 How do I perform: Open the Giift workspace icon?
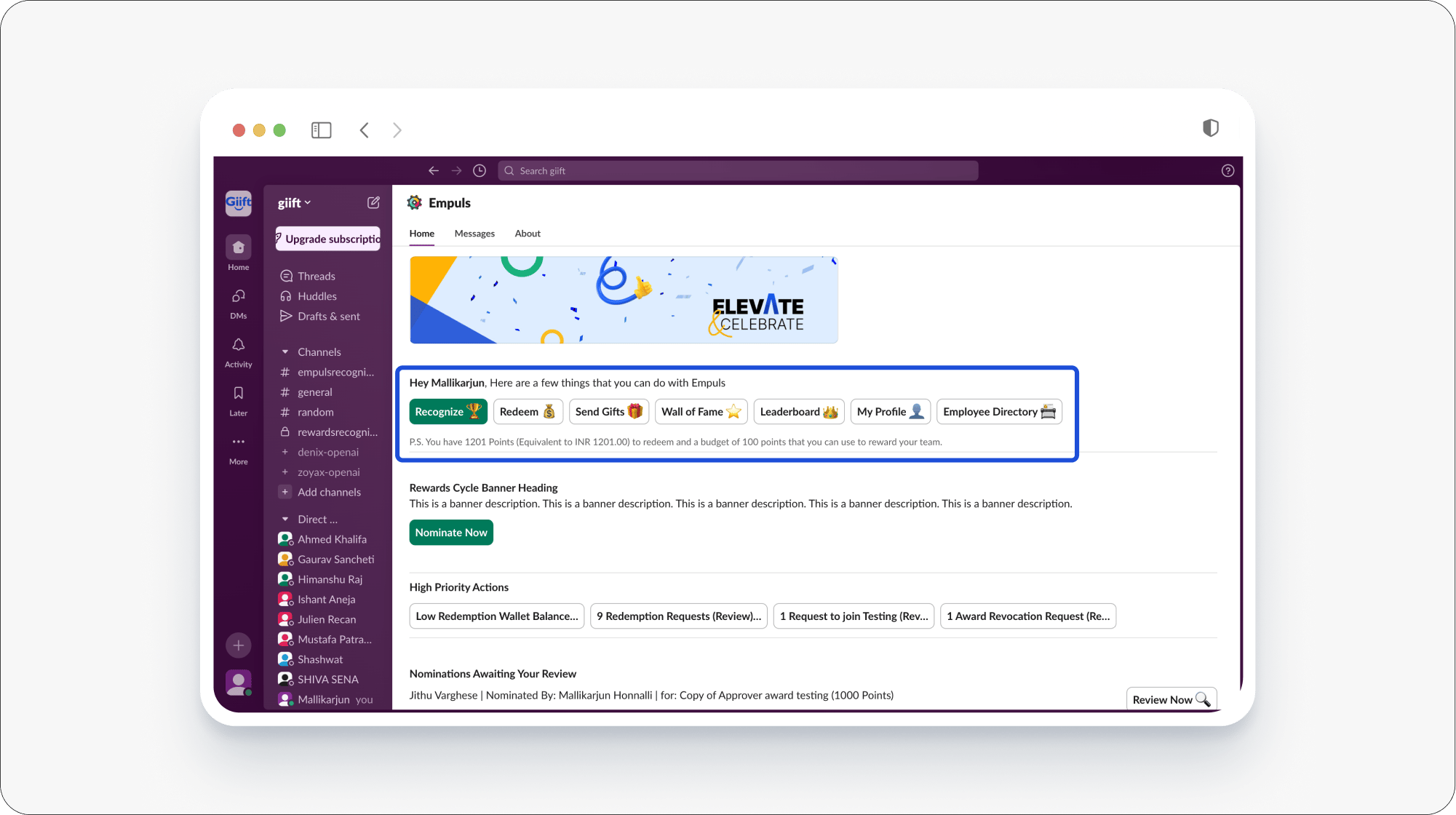pyautogui.click(x=238, y=203)
